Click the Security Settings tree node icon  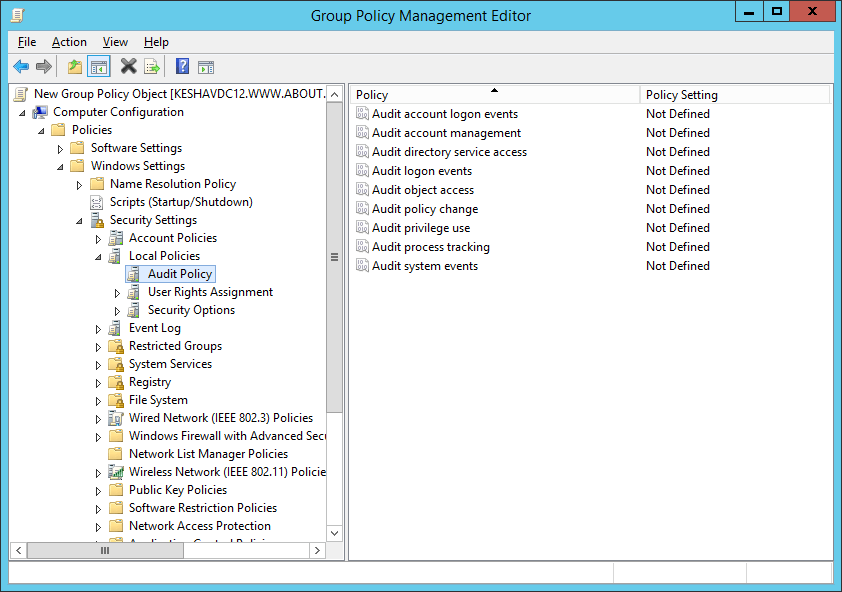(x=97, y=220)
